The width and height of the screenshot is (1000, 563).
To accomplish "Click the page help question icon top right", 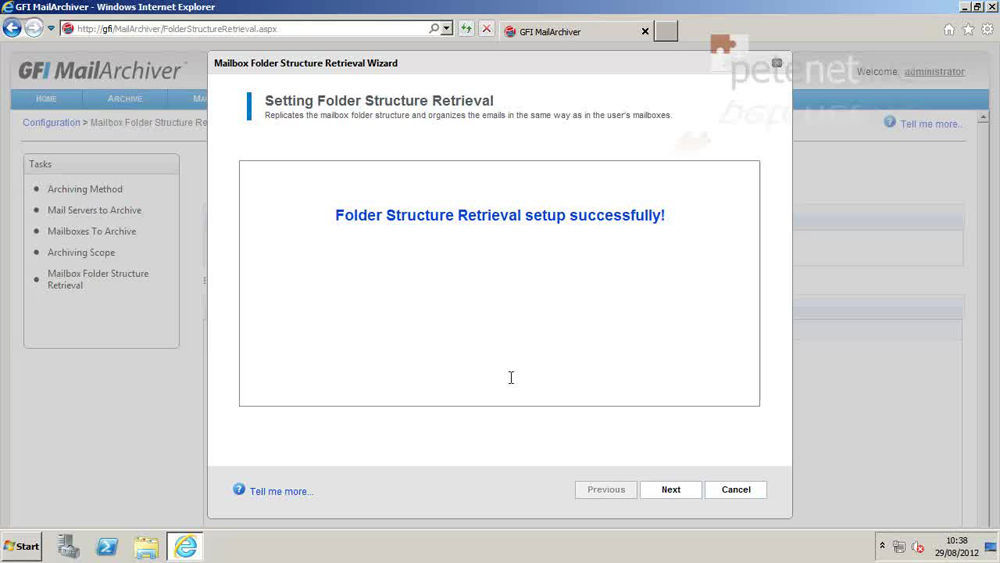I will click(x=890, y=122).
